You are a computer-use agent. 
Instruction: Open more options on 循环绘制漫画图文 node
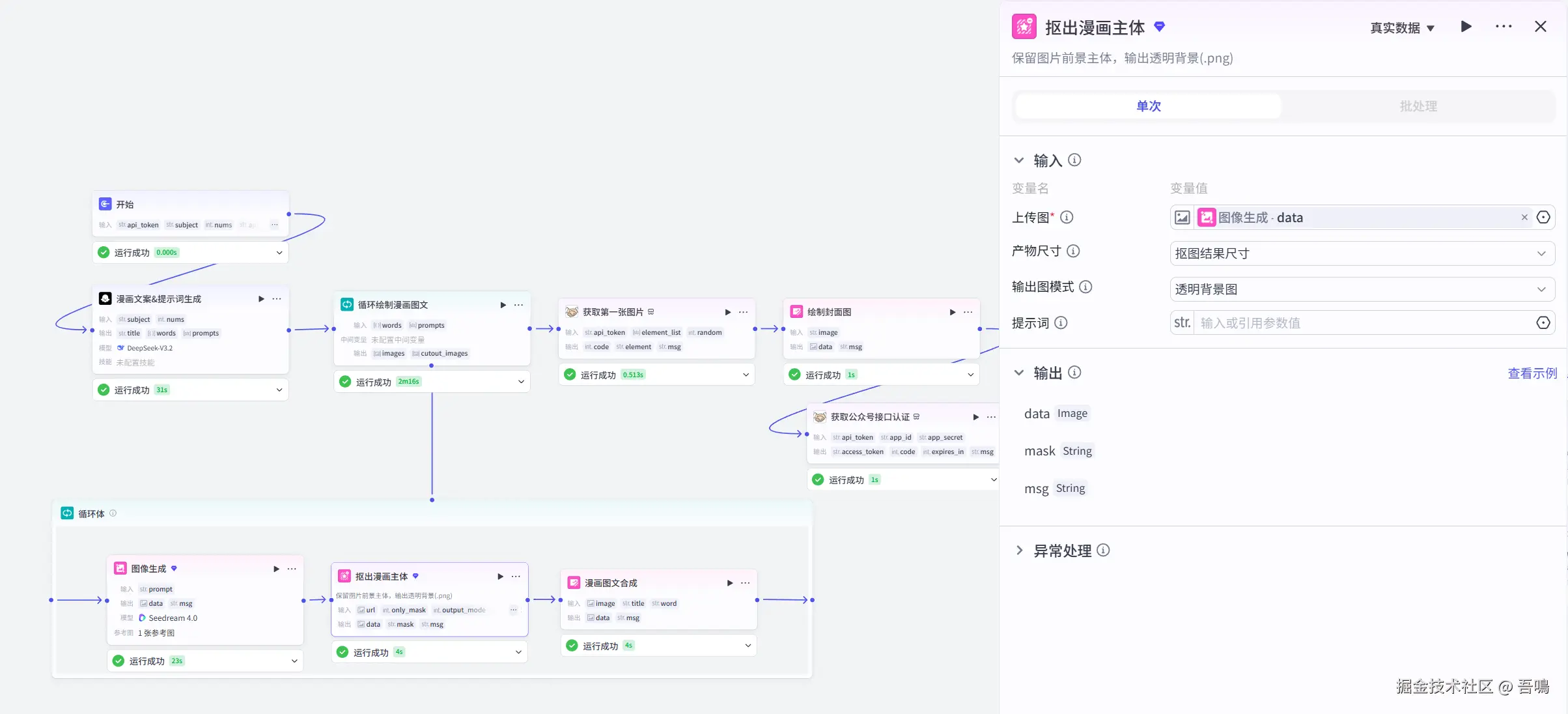tap(518, 305)
